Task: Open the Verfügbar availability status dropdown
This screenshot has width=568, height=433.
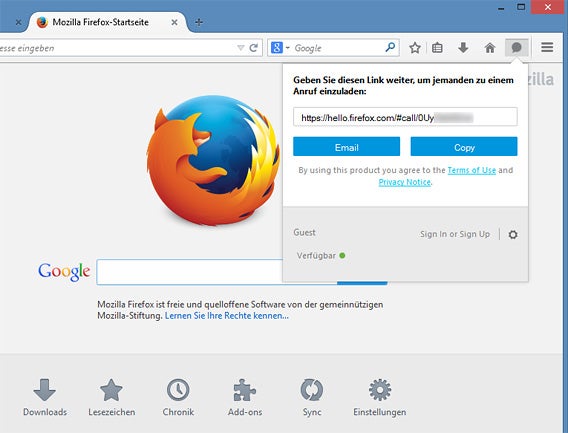Action: click(x=321, y=255)
